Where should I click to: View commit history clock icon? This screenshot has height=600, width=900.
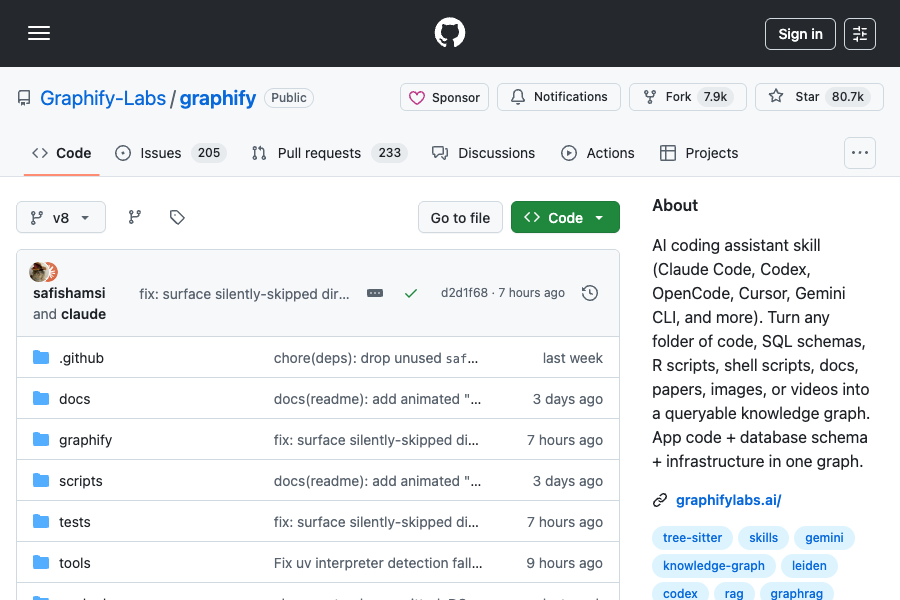tap(589, 293)
